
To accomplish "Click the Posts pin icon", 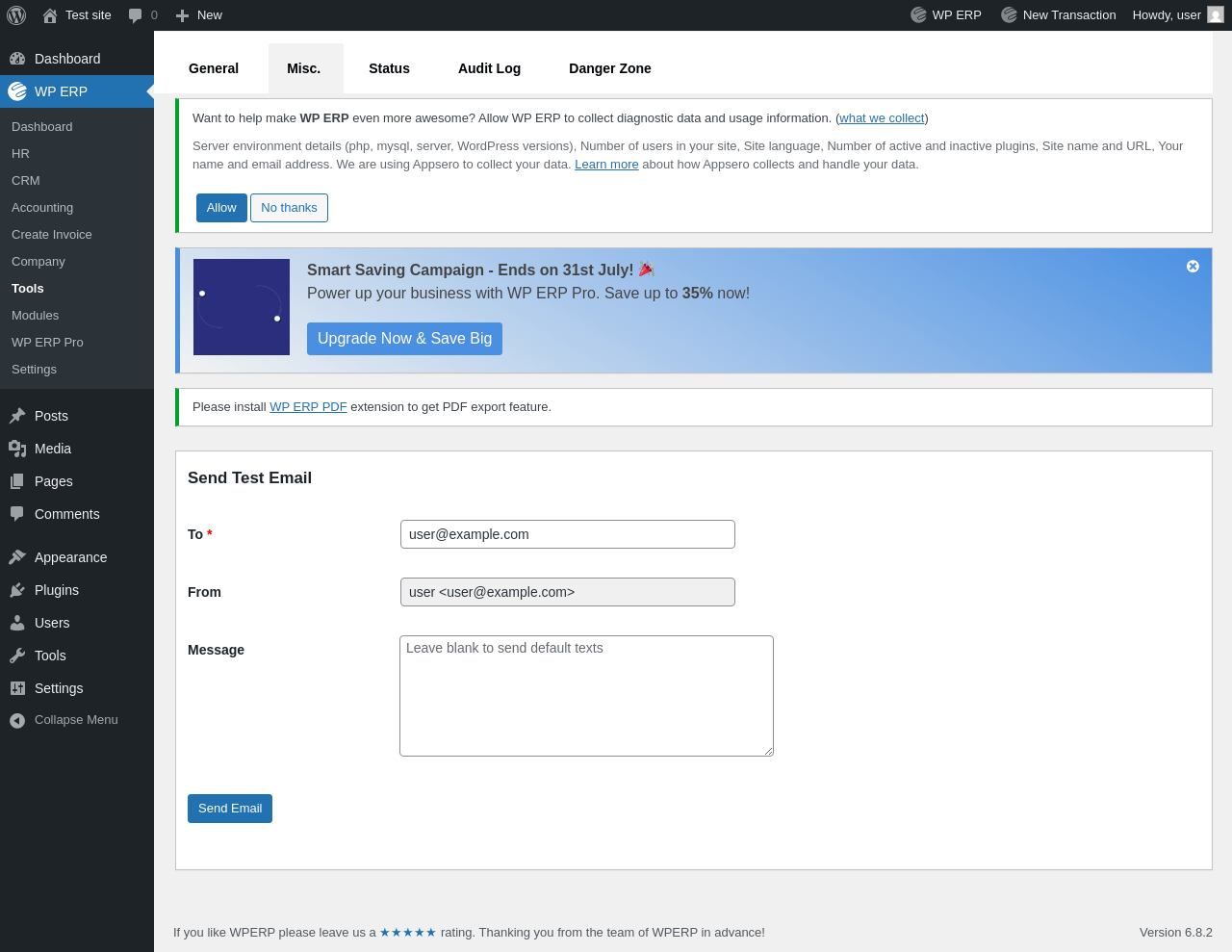I will (17, 416).
